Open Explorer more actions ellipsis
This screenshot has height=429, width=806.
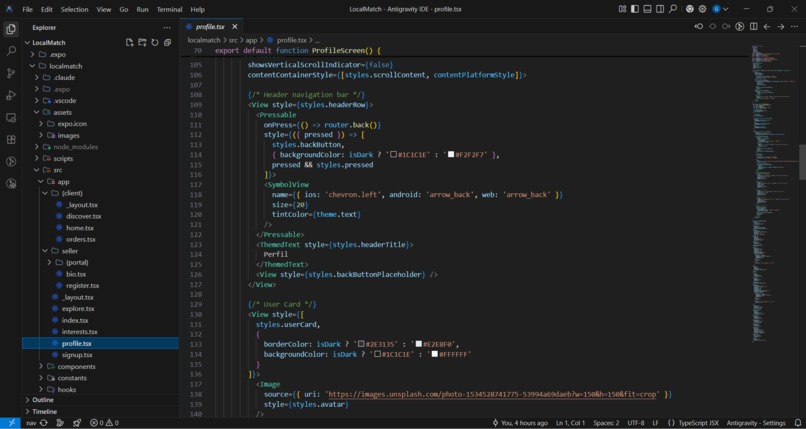167,28
